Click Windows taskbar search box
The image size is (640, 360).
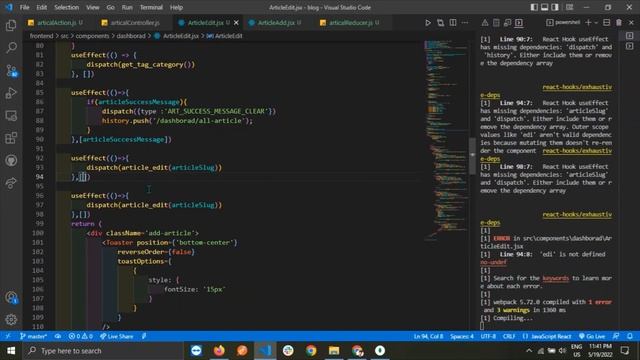[x=102, y=351]
